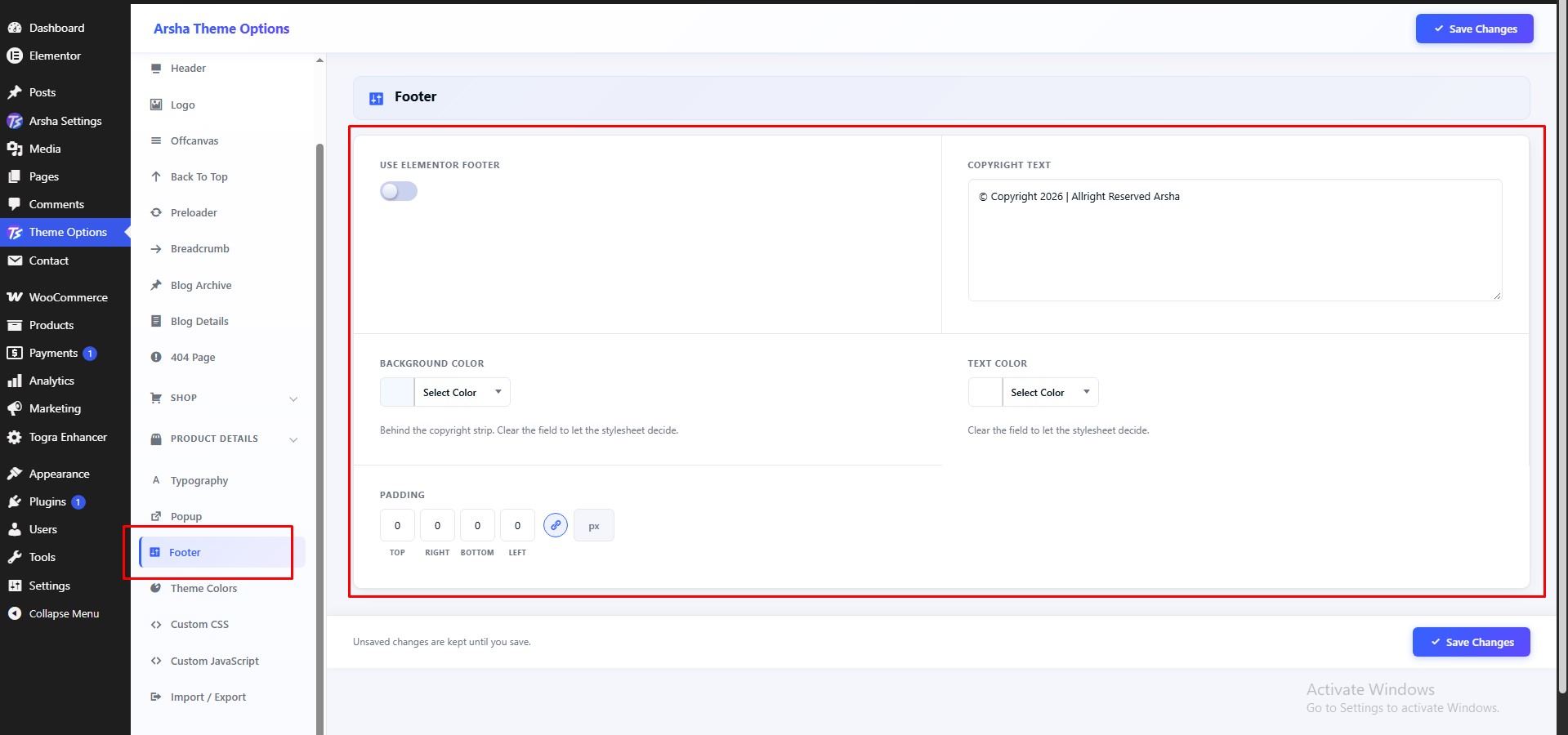Open the Text Color Select Color dropdown
The width and height of the screenshot is (1568, 735).
click(1050, 392)
